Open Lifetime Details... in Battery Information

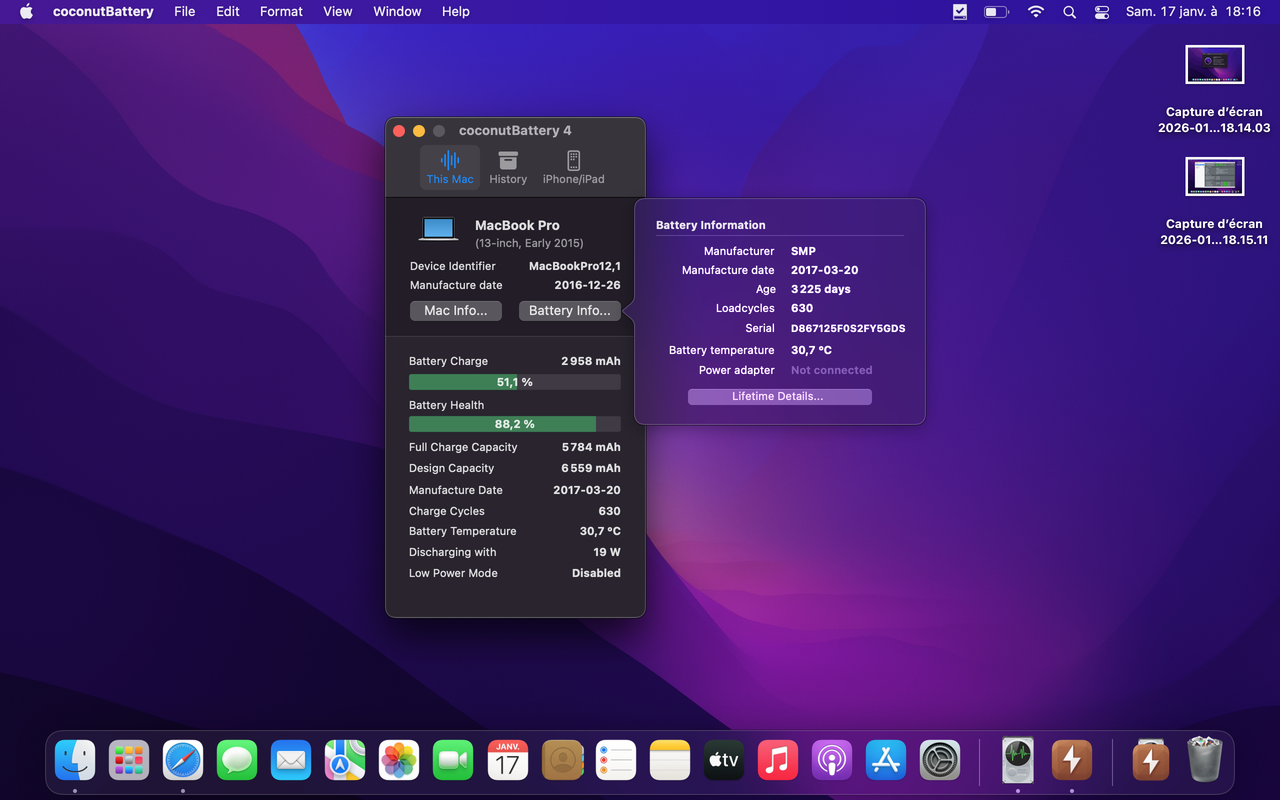tap(779, 397)
